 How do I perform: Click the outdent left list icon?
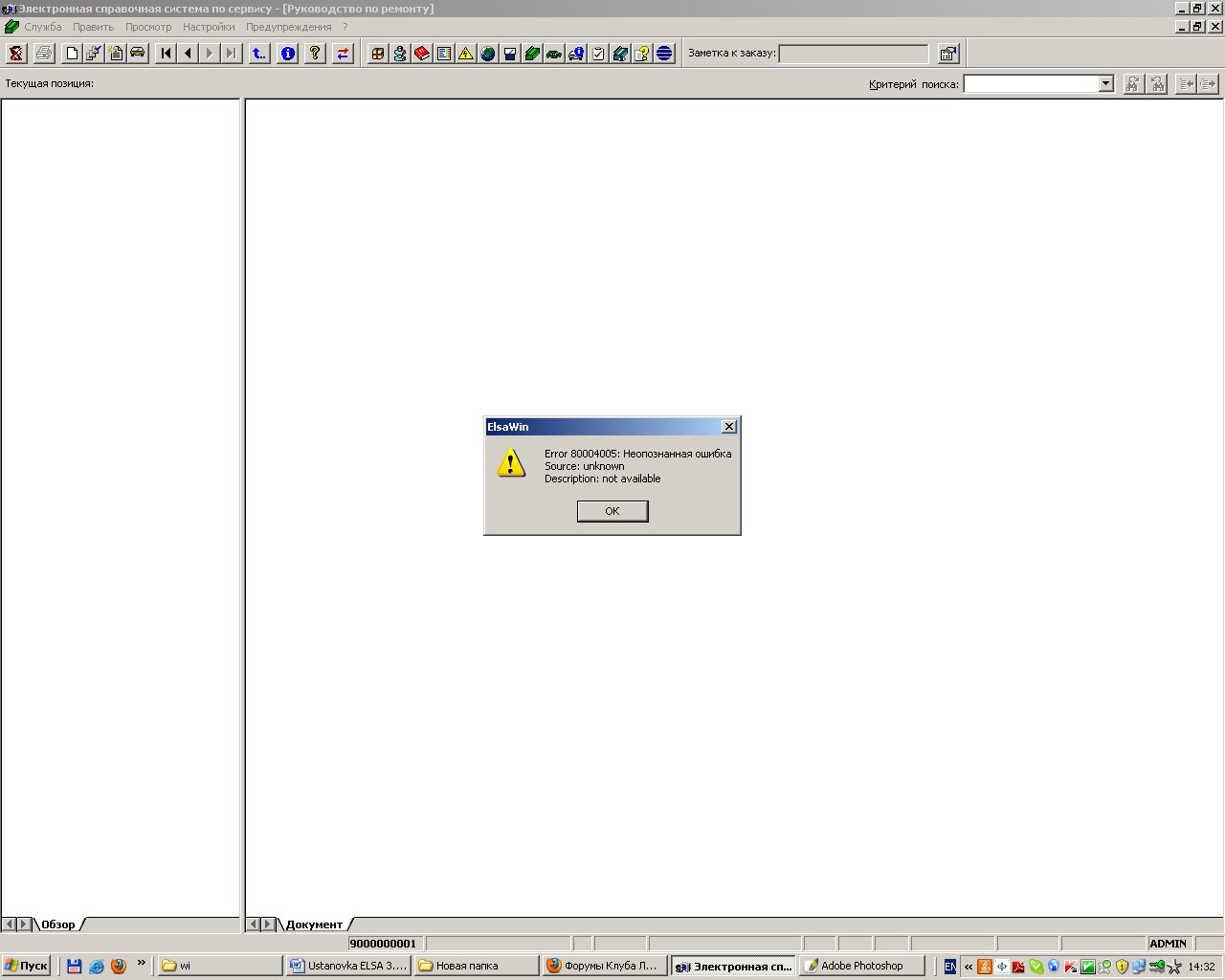pyautogui.click(x=1186, y=83)
